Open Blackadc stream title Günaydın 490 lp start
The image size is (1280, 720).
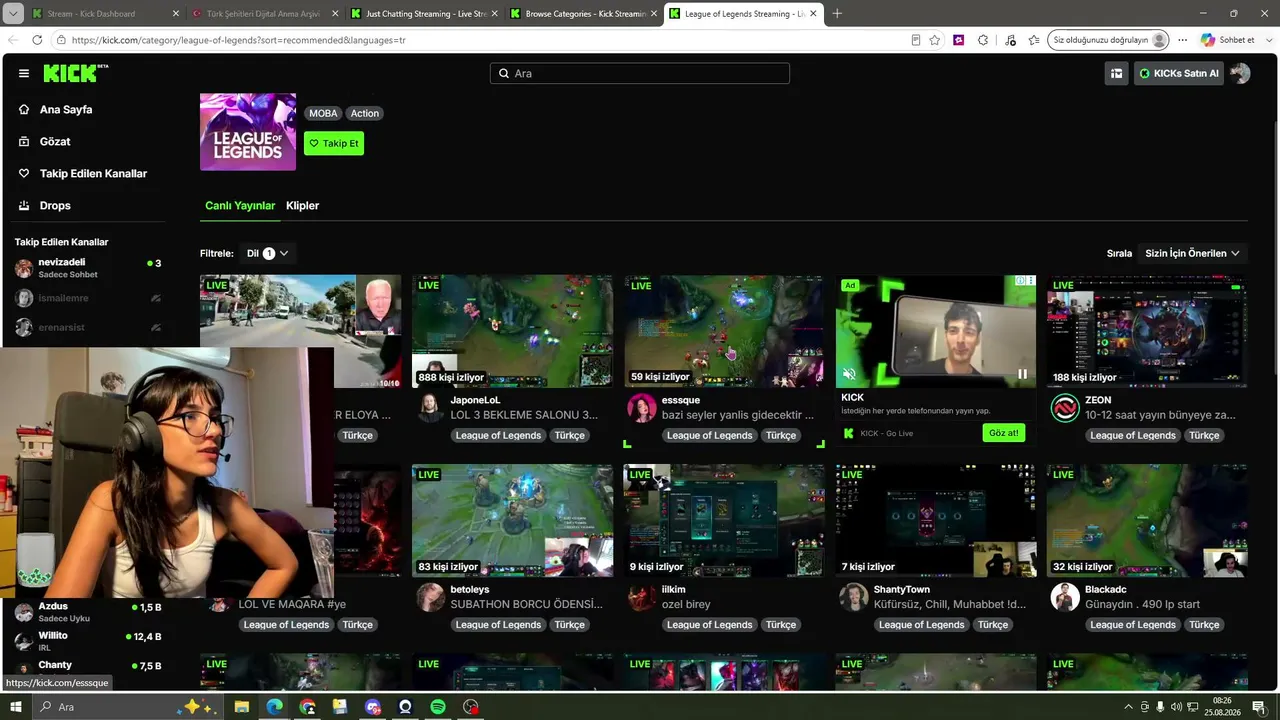pyautogui.click(x=1142, y=604)
